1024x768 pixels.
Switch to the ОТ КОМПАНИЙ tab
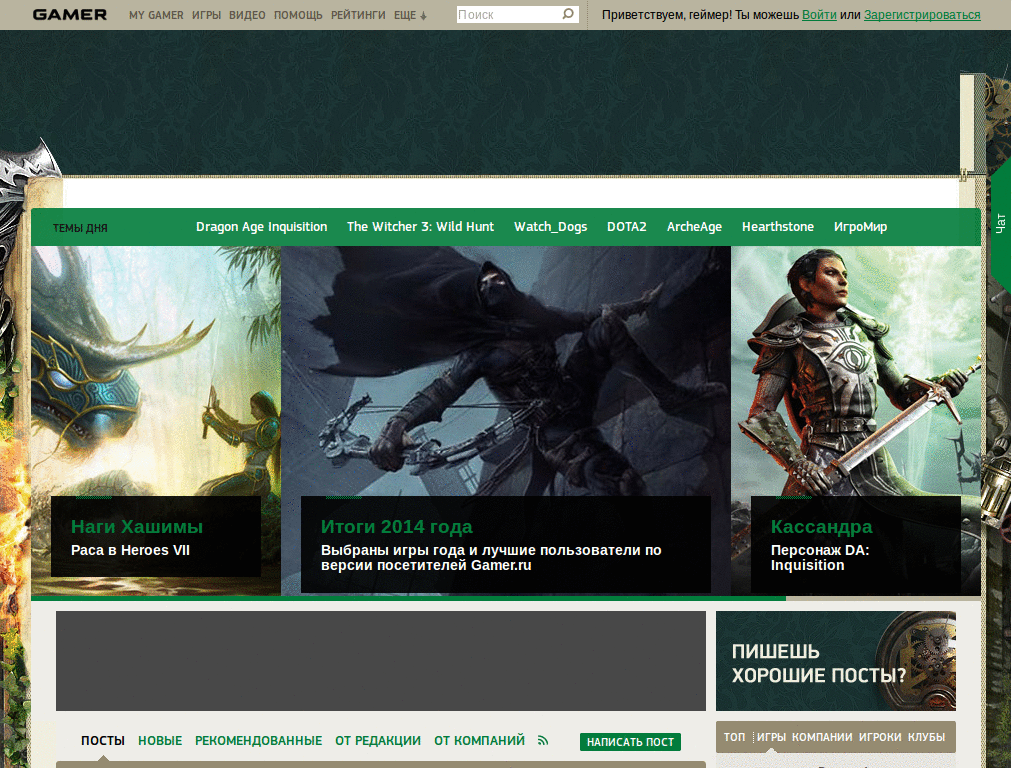coord(479,741)
